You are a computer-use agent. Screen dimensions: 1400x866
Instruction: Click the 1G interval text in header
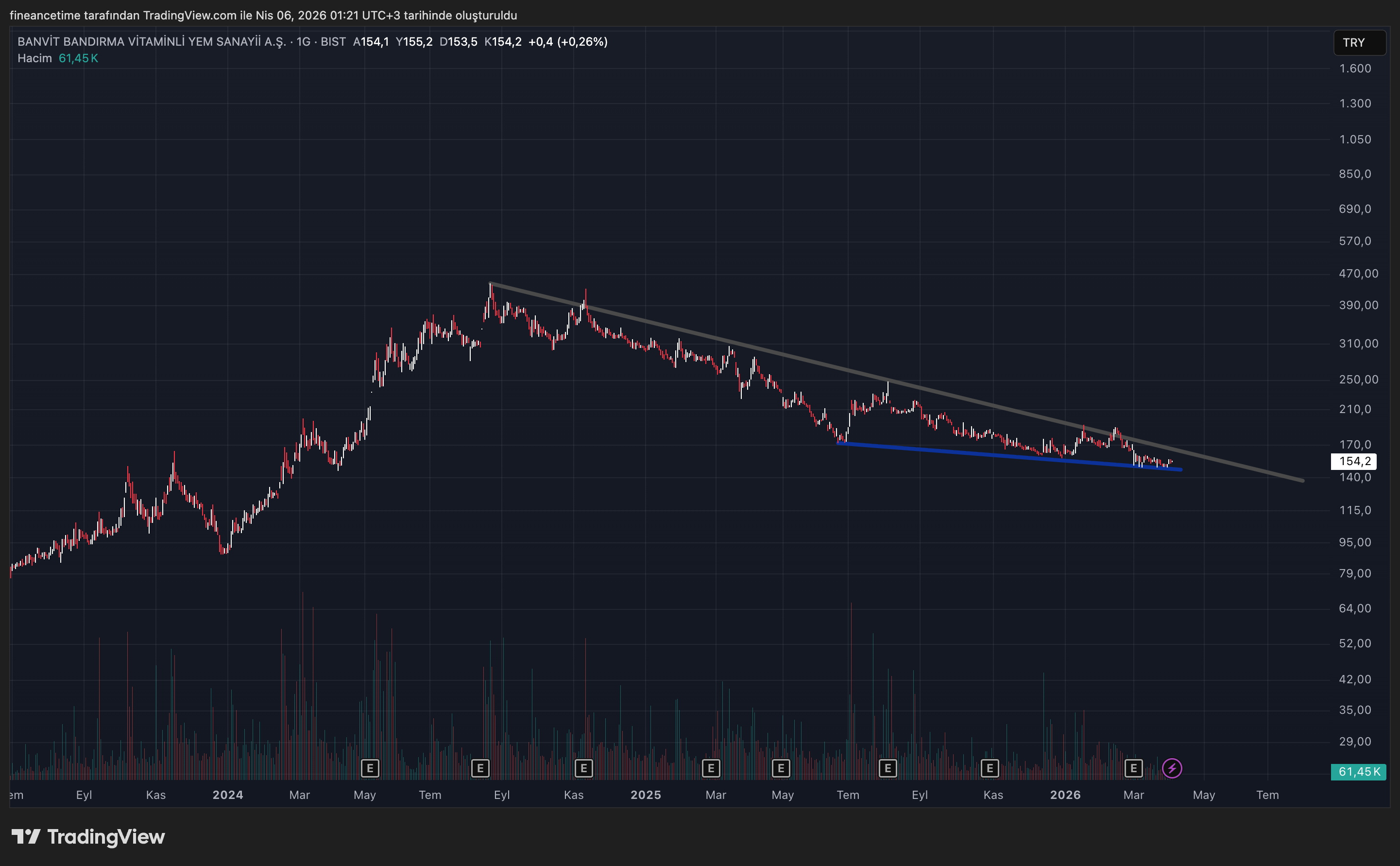pyautogui.click(x=303, y=42)
